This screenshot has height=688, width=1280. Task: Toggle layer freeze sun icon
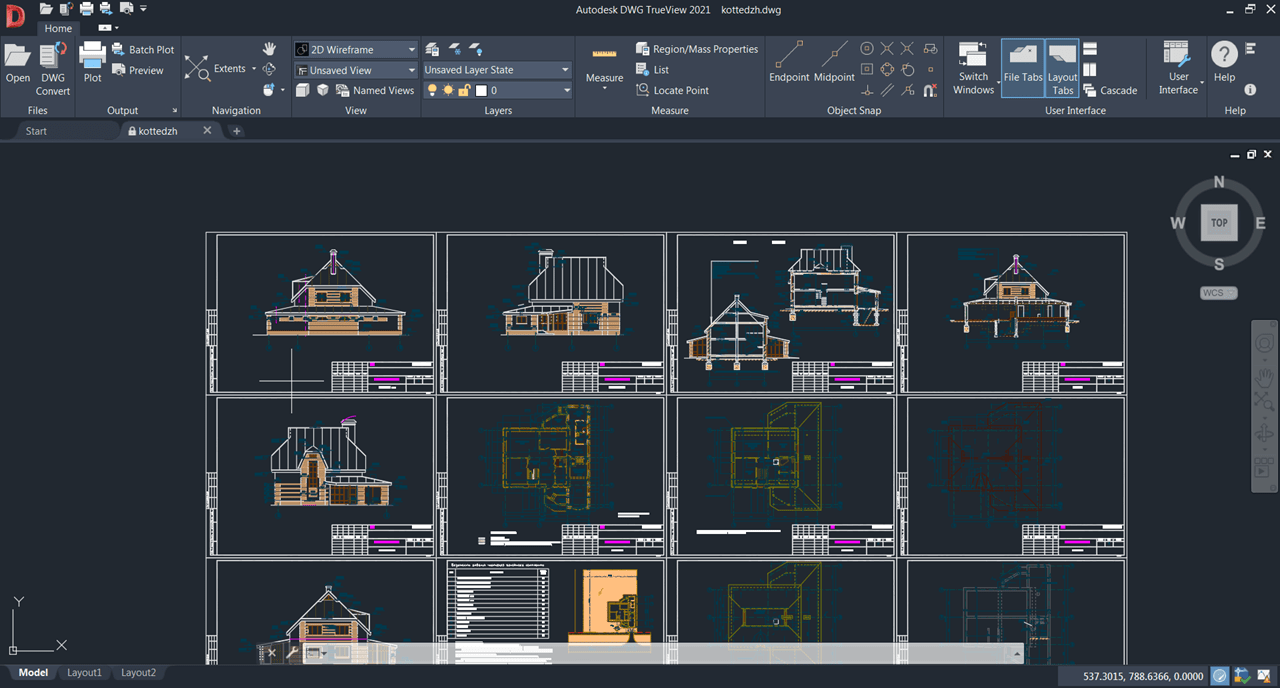449,90
